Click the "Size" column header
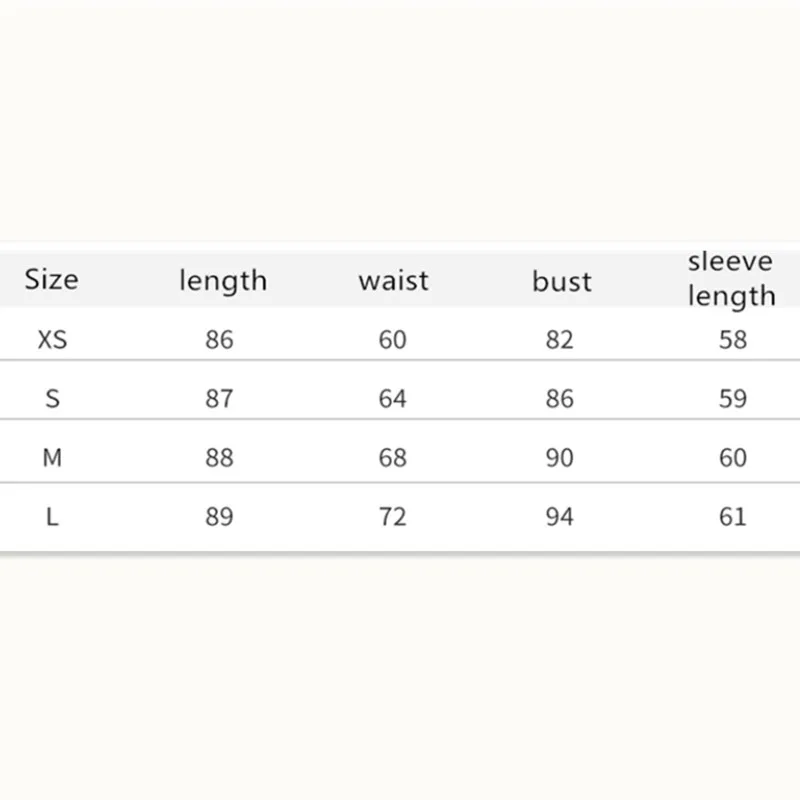 coord(51,279)
